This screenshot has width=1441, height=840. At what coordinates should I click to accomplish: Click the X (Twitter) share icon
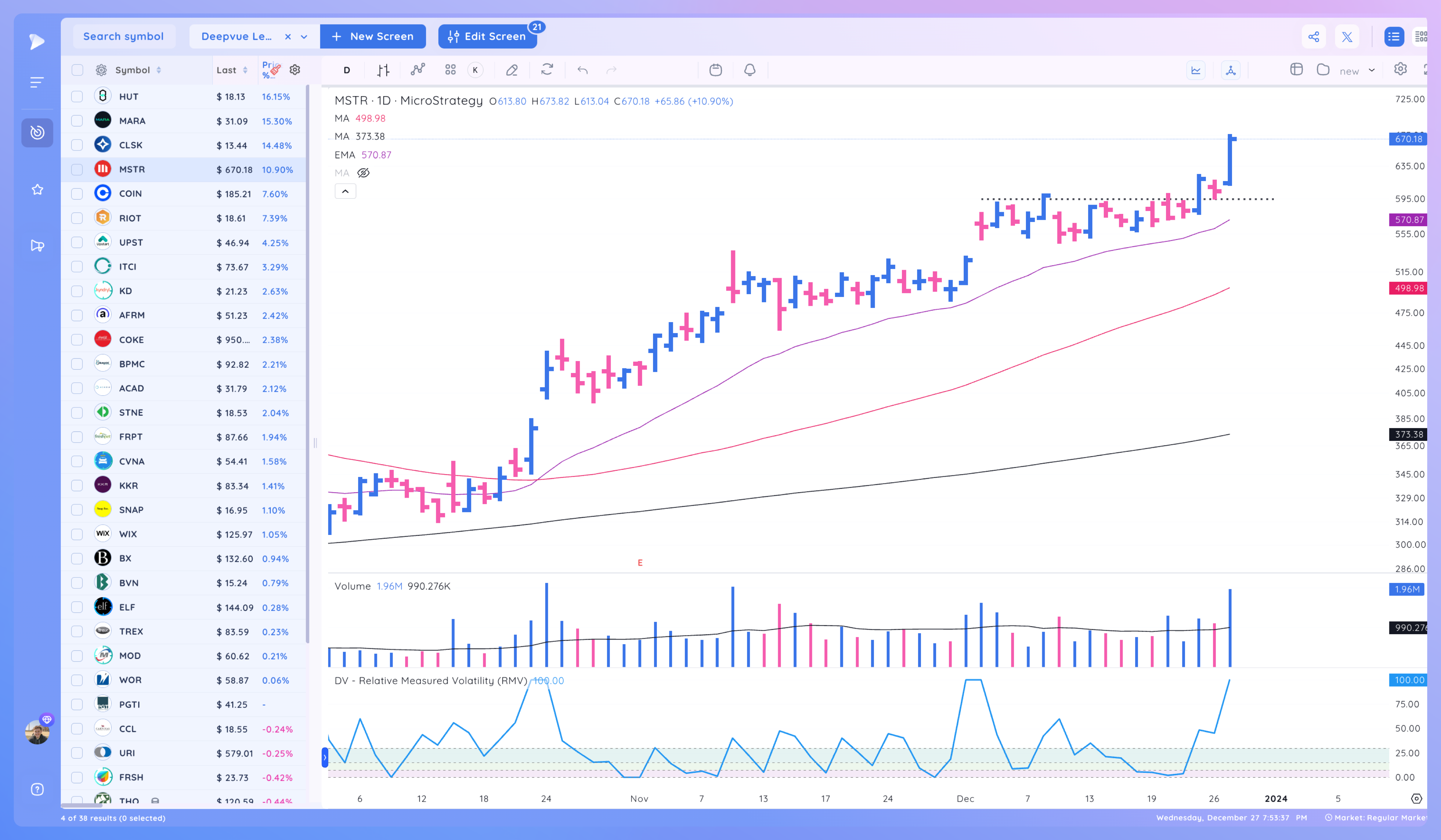point(1347,37)
